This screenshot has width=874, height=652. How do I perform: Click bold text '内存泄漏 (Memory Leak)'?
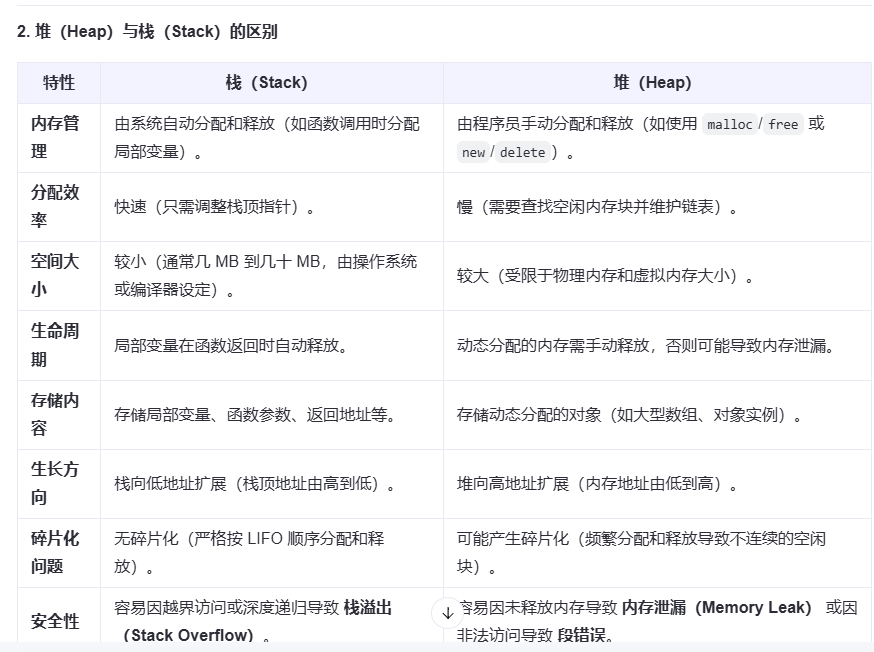pos(717,607)
